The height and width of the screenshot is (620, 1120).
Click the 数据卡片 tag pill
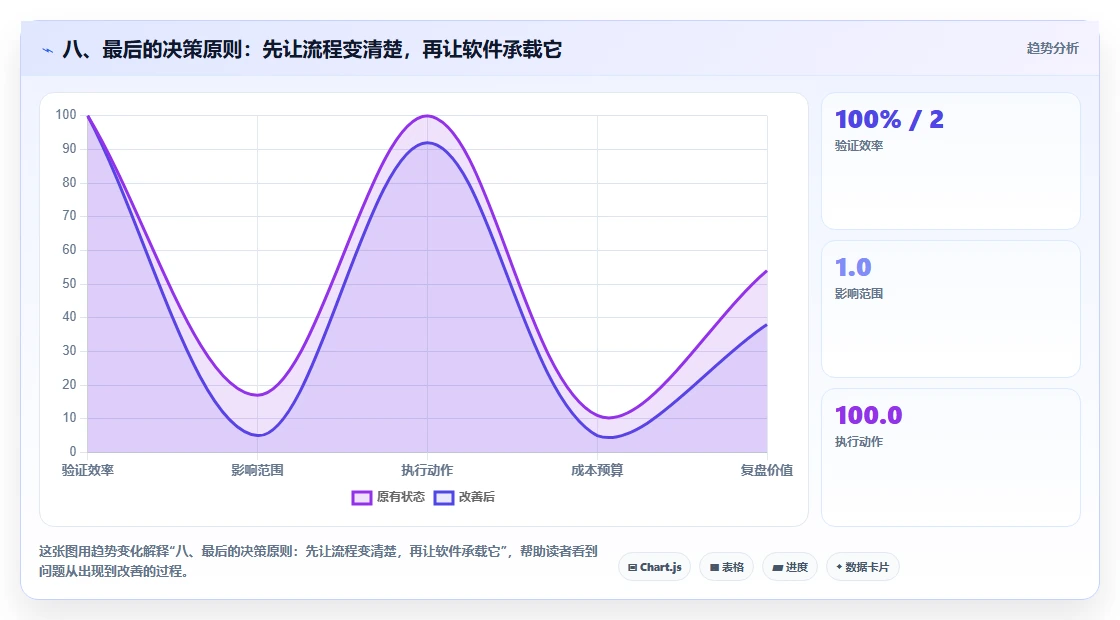pos(862,567)
